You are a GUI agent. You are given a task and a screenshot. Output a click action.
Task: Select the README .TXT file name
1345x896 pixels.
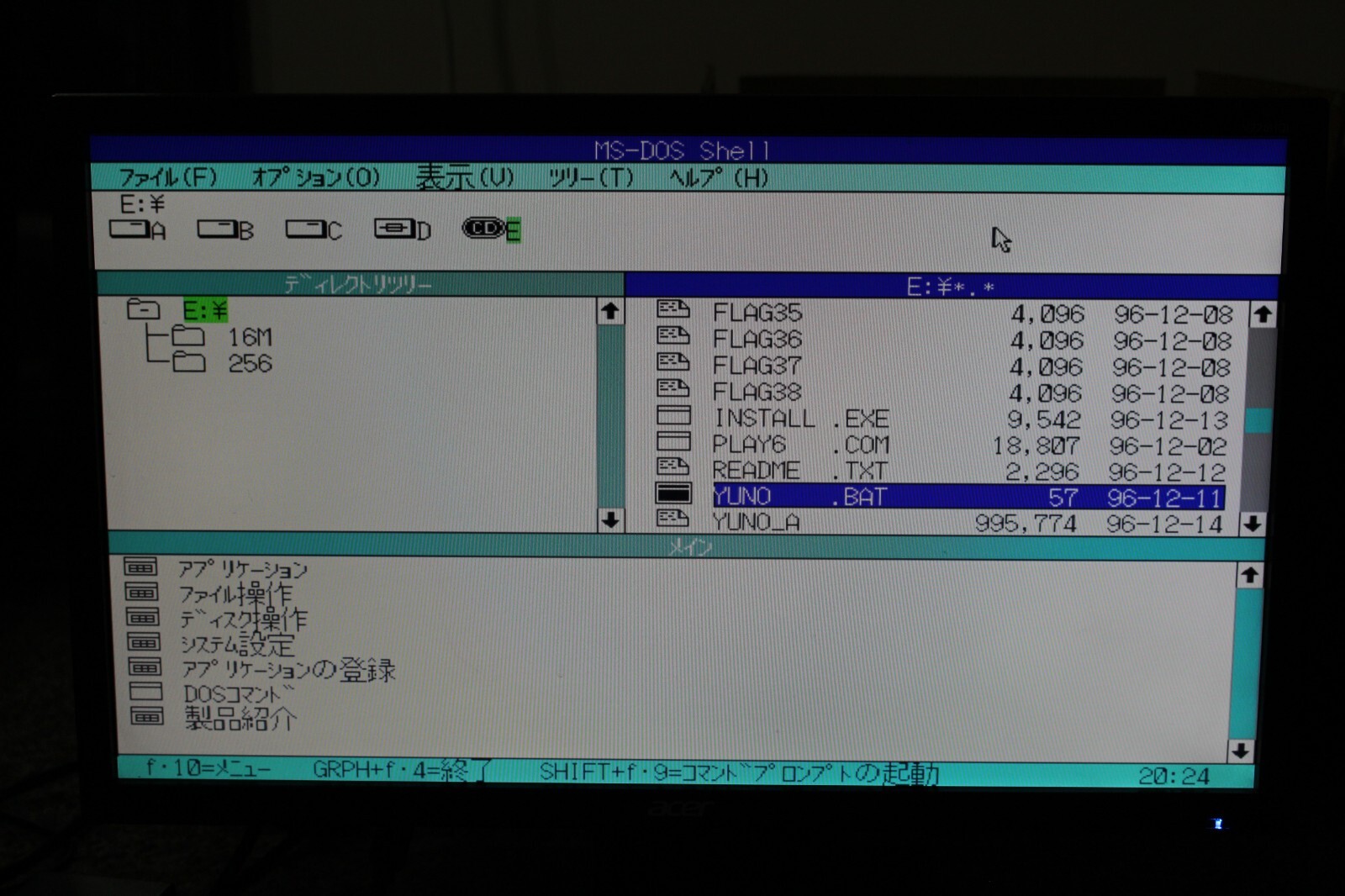pyautogui.click(x=800, y=471)
